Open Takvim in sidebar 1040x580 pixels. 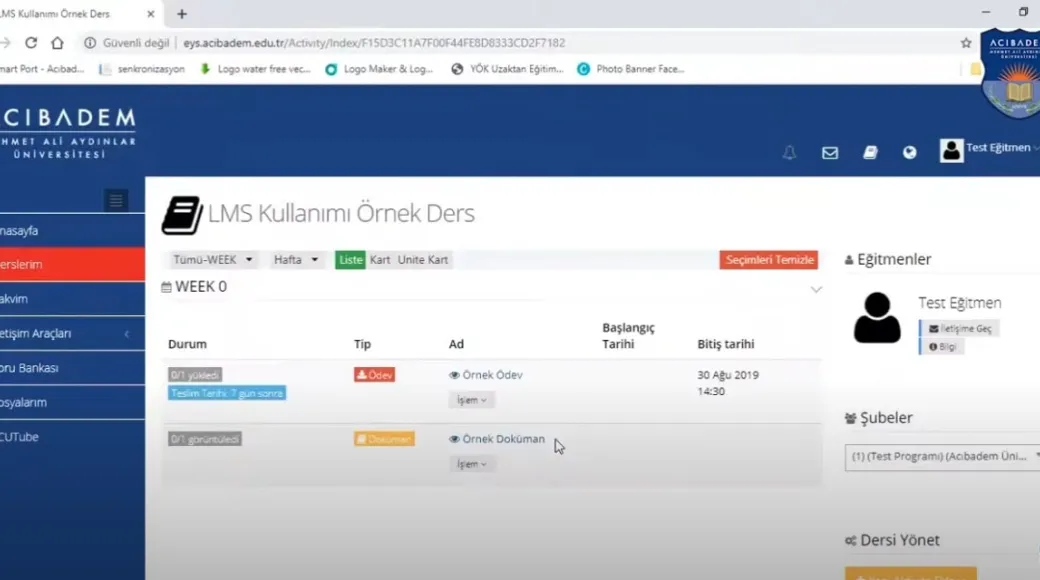tap(72, 299)
